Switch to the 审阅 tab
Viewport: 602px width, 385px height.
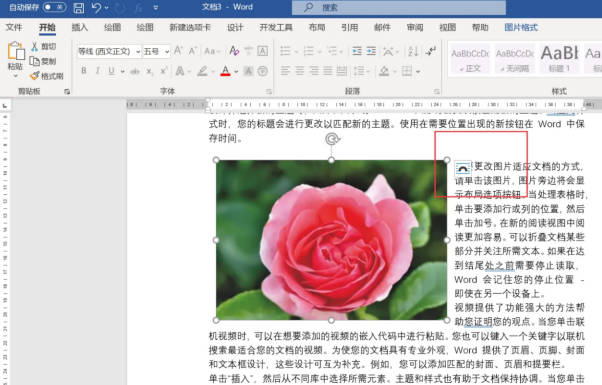[415, 27]
